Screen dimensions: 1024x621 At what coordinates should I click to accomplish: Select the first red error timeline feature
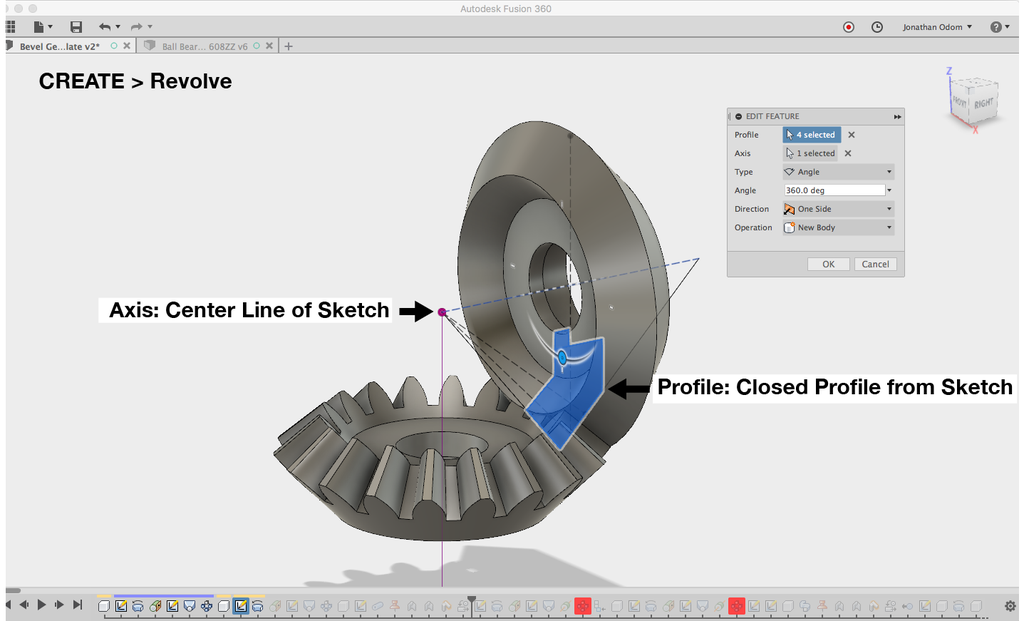point(583,606)
